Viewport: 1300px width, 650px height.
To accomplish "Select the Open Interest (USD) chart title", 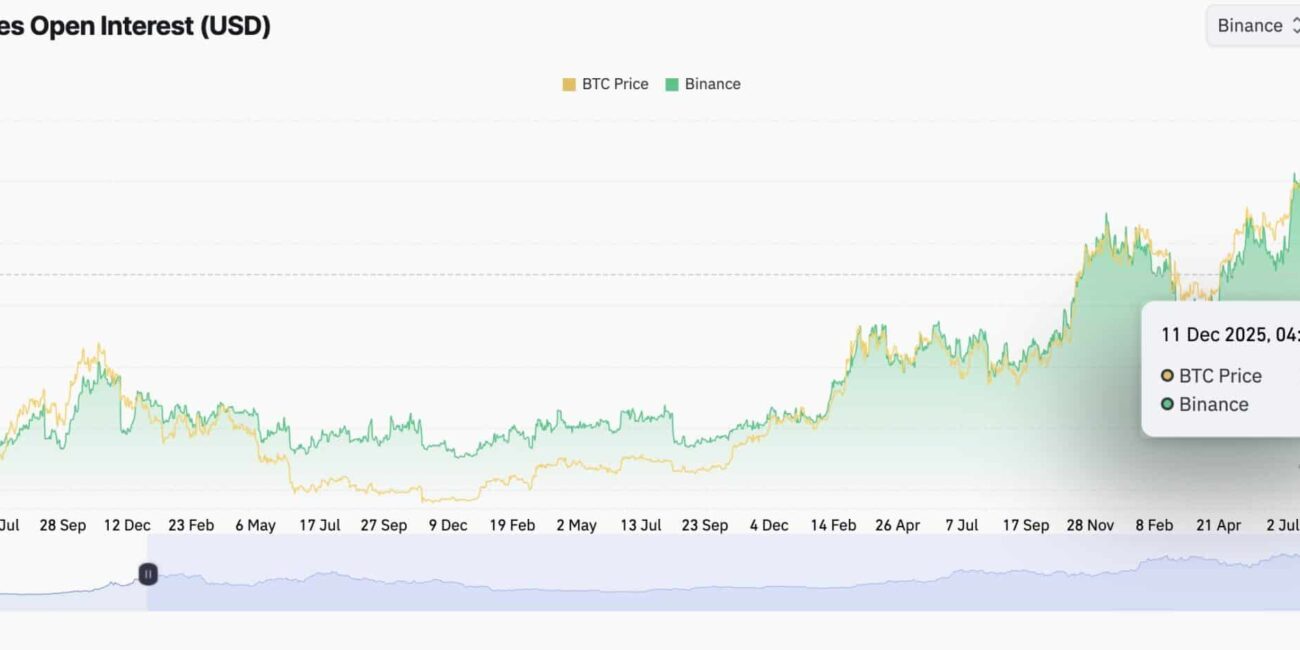I will (x=135, y=26).
